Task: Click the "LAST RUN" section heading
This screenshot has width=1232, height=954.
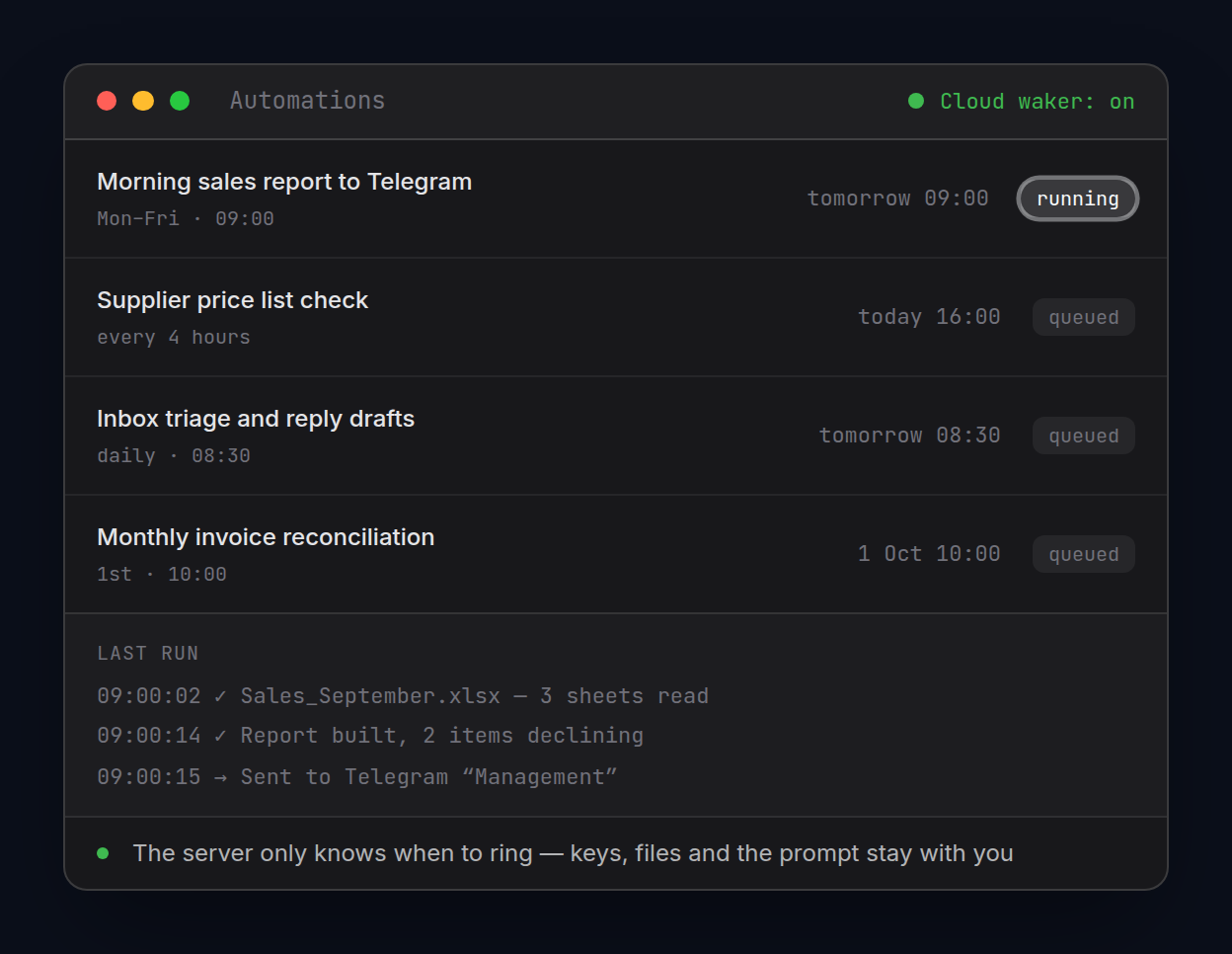Action: [x=148, y=653]
